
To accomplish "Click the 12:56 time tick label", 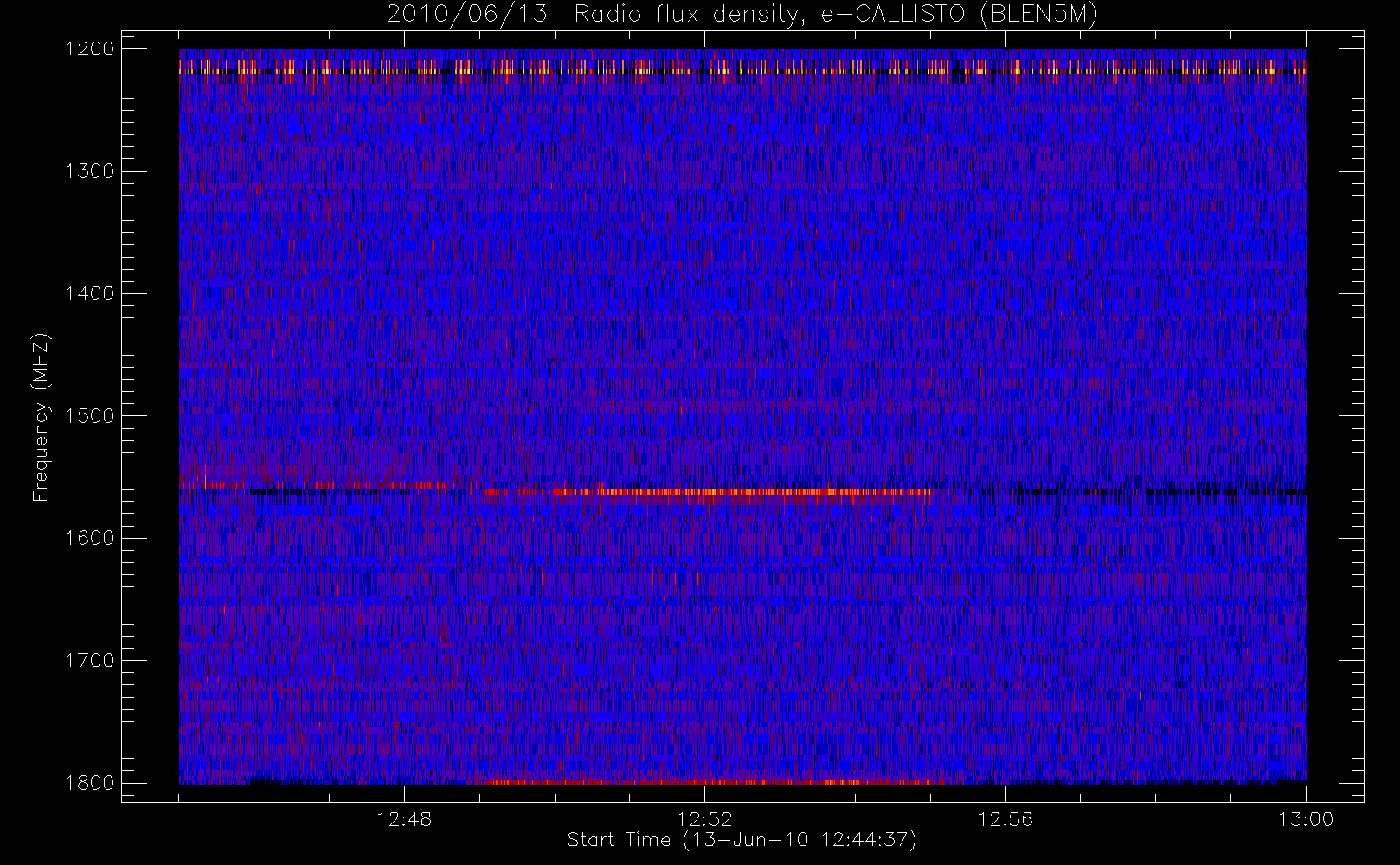I will tap(1005, 819).
